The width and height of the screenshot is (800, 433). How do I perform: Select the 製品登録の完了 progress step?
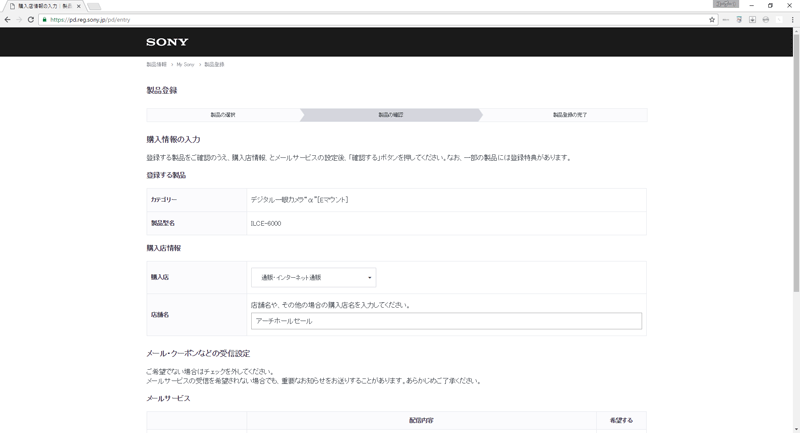(x=569, y=115)
